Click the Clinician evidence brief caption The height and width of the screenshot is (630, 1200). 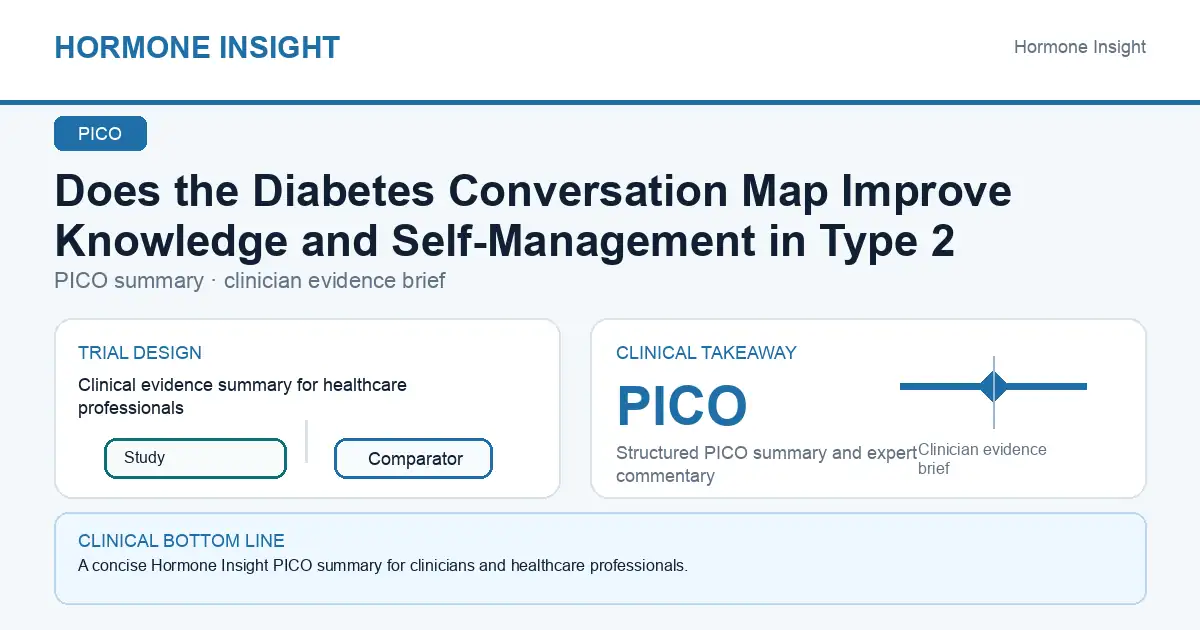(x=982, y=458)
